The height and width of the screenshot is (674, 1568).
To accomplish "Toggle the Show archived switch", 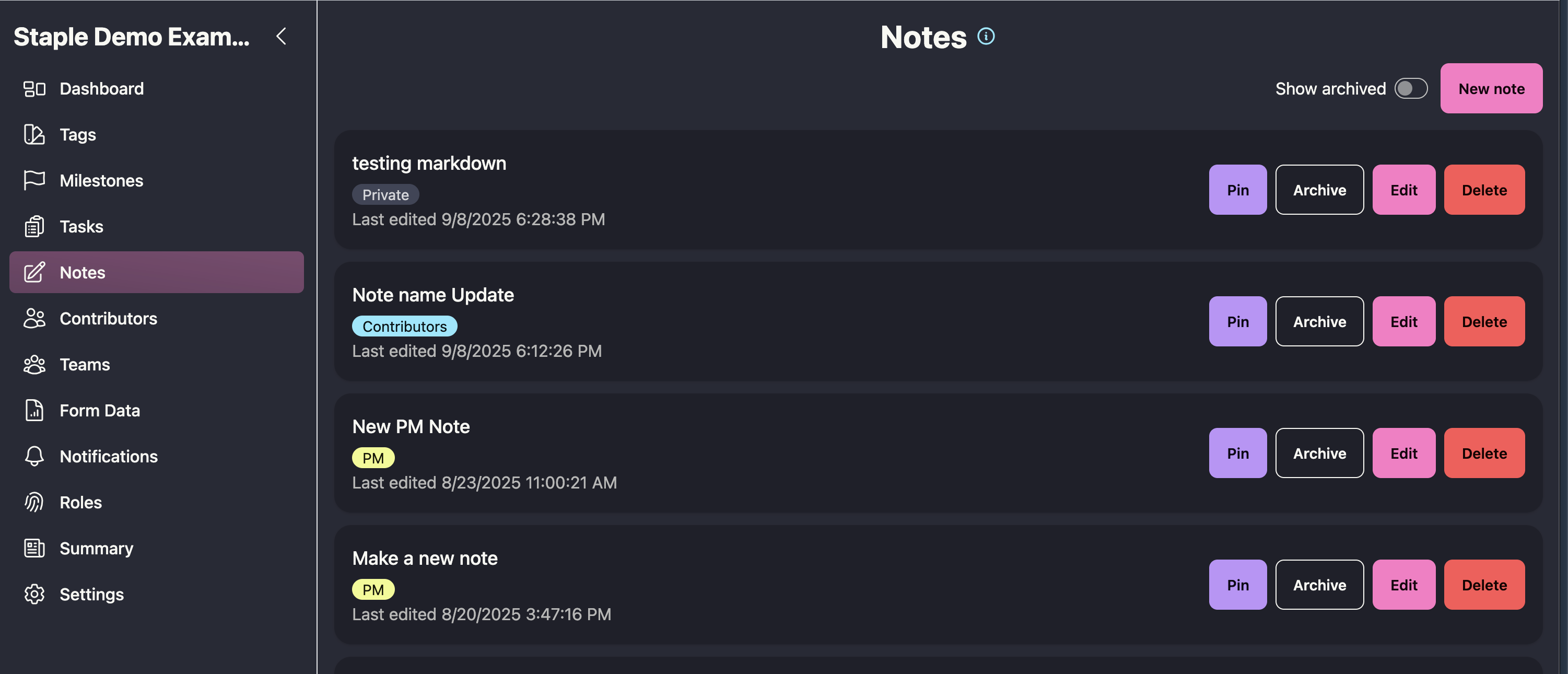I will coord(1410,89).
